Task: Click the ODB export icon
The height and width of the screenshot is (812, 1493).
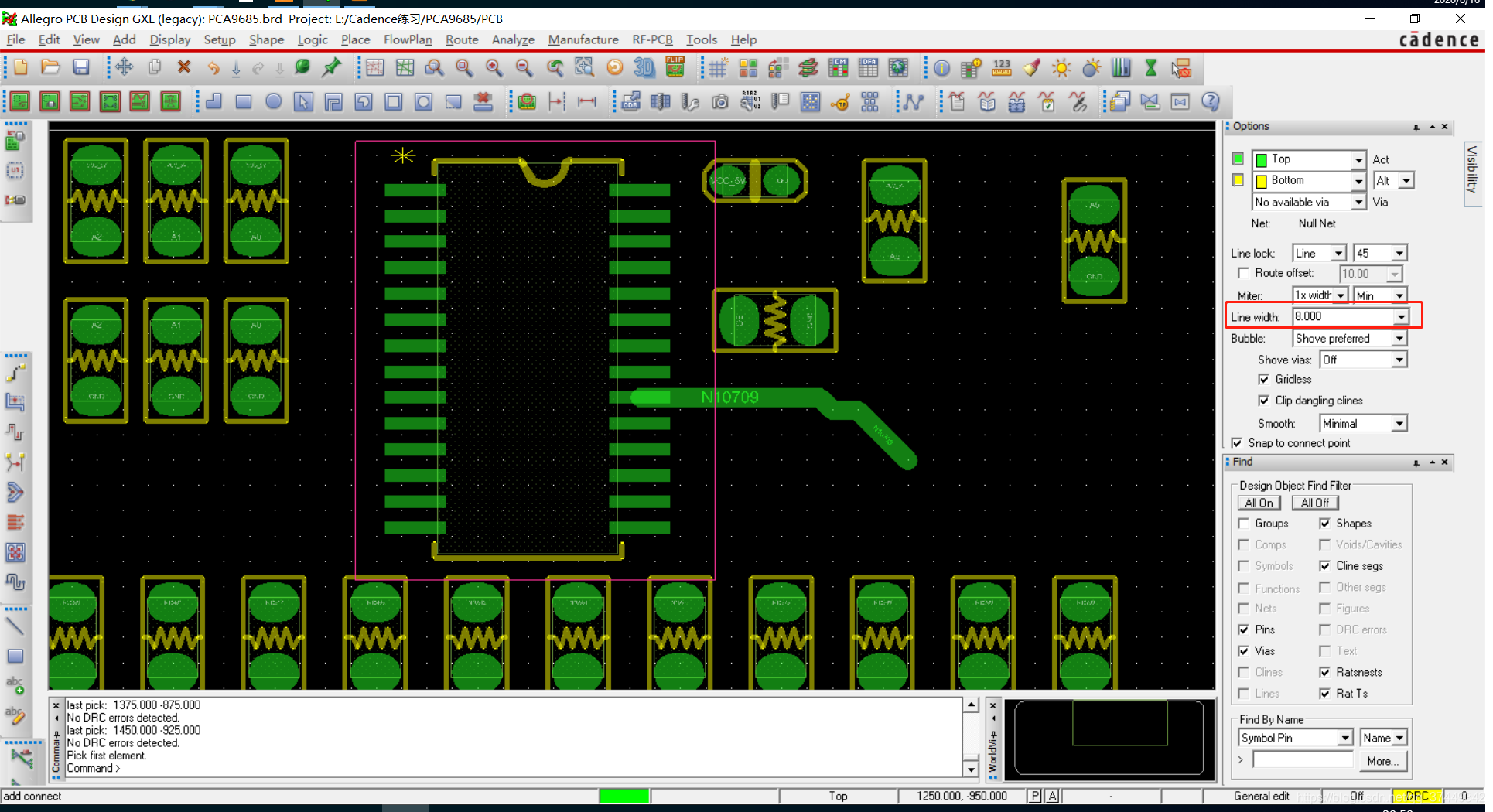Action: (630, 101)
